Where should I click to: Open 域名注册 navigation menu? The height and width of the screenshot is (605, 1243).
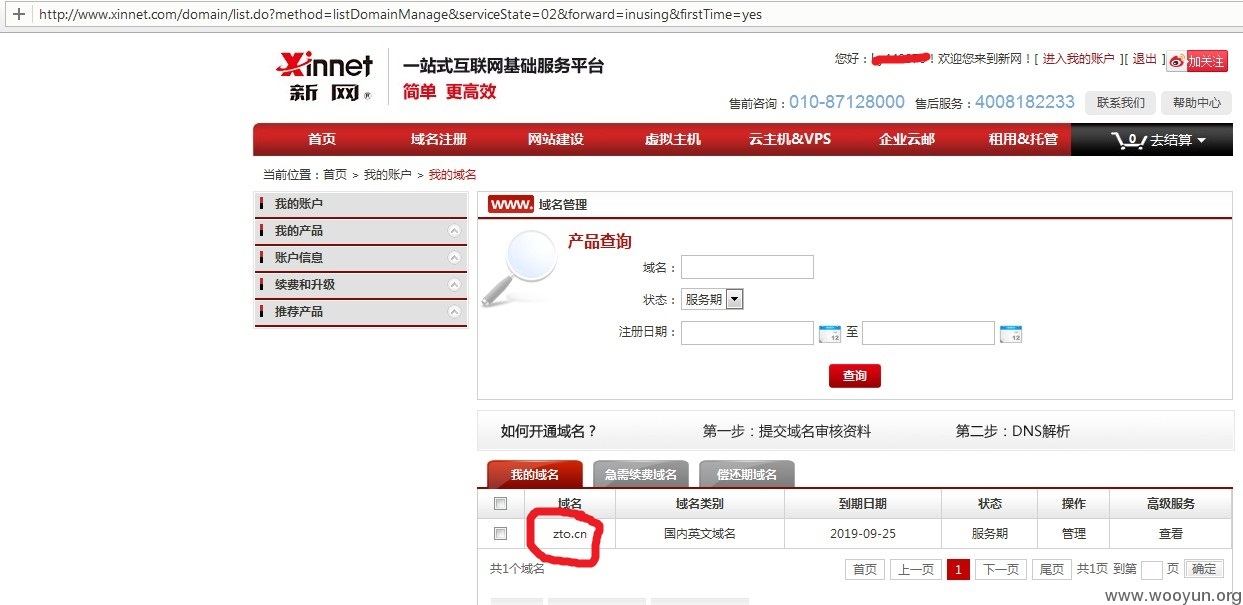(439, 140)
